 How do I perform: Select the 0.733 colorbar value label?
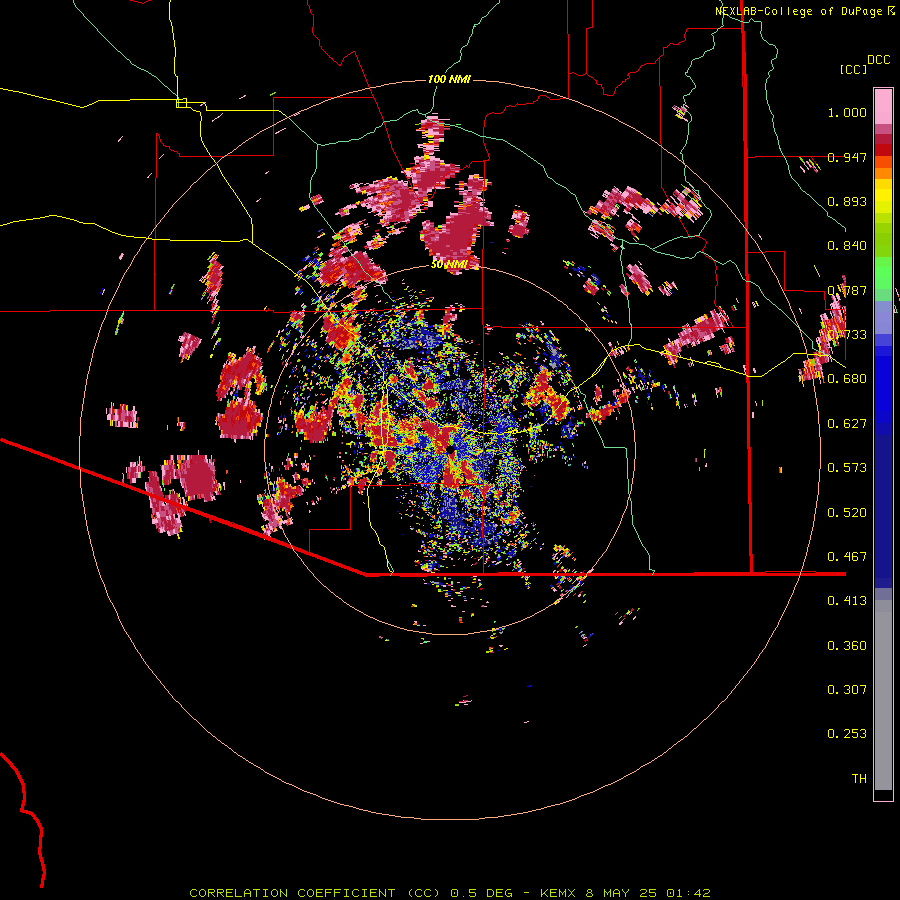pos(847,334)
